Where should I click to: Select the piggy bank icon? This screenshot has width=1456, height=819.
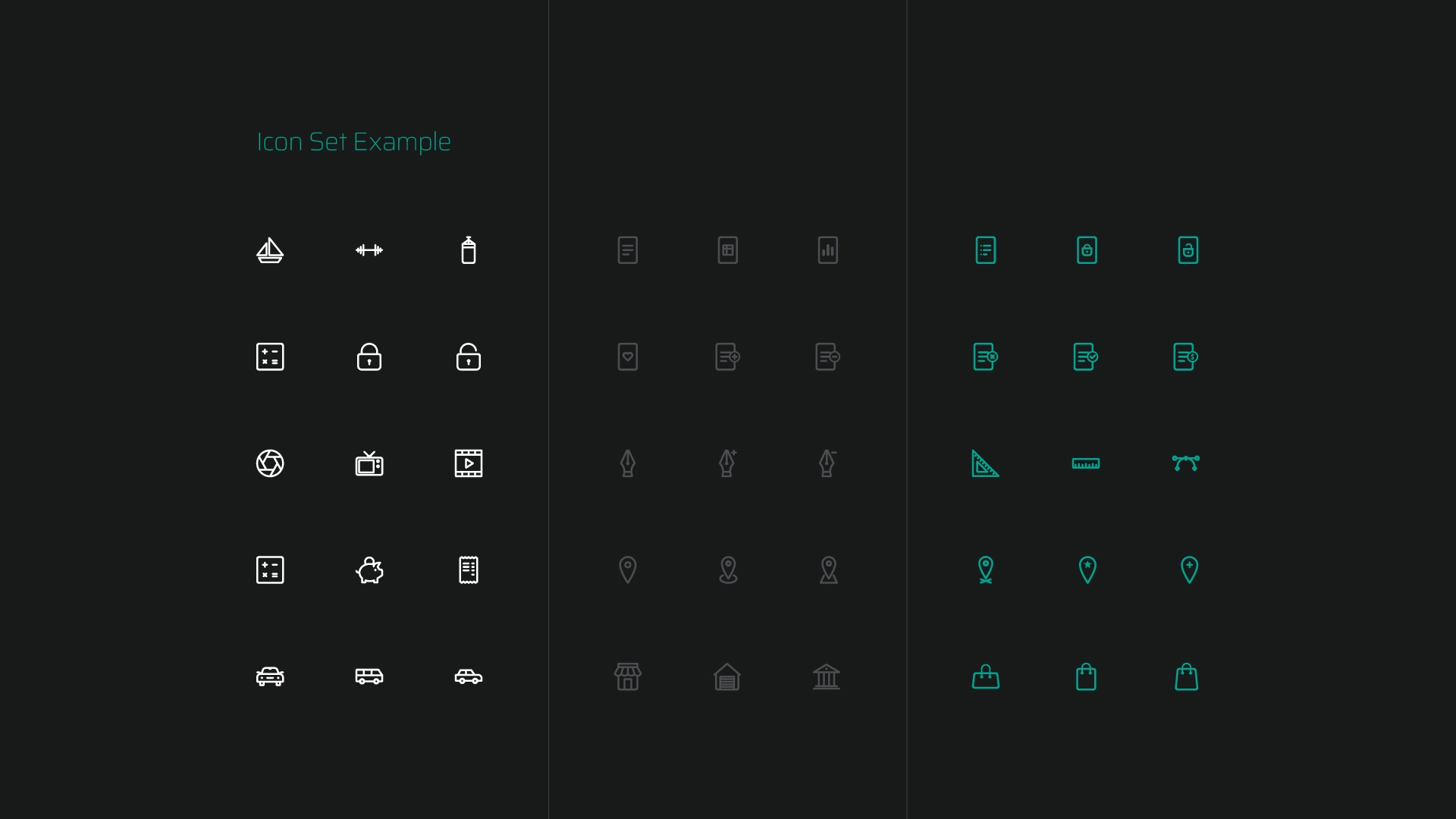[369, 570]
